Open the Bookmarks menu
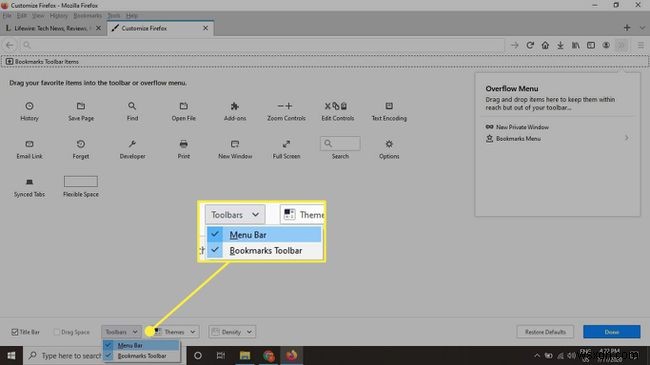The height and width of the screenshot is (365, 650). point(87,16)
